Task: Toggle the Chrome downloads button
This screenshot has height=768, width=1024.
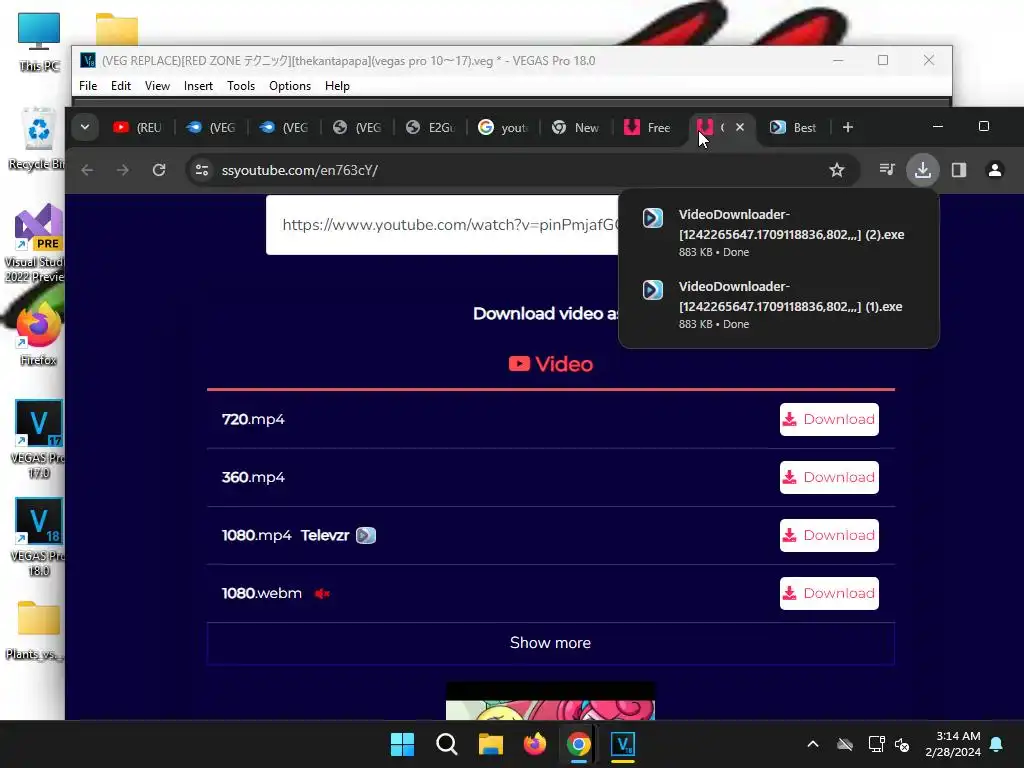Action: point(923,170)
